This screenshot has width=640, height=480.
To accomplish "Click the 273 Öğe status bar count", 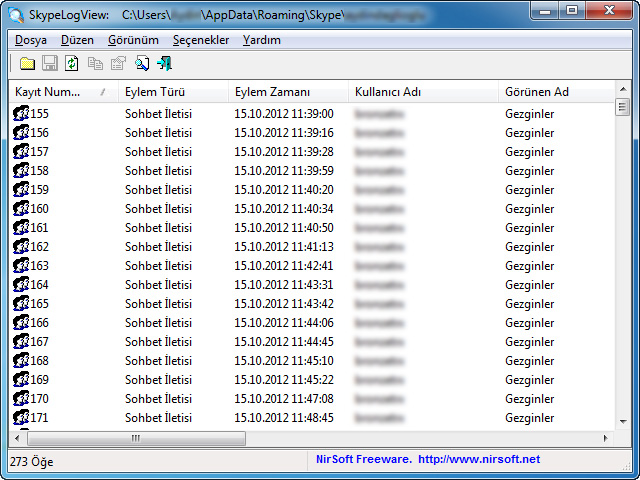I will pos(31,462).
